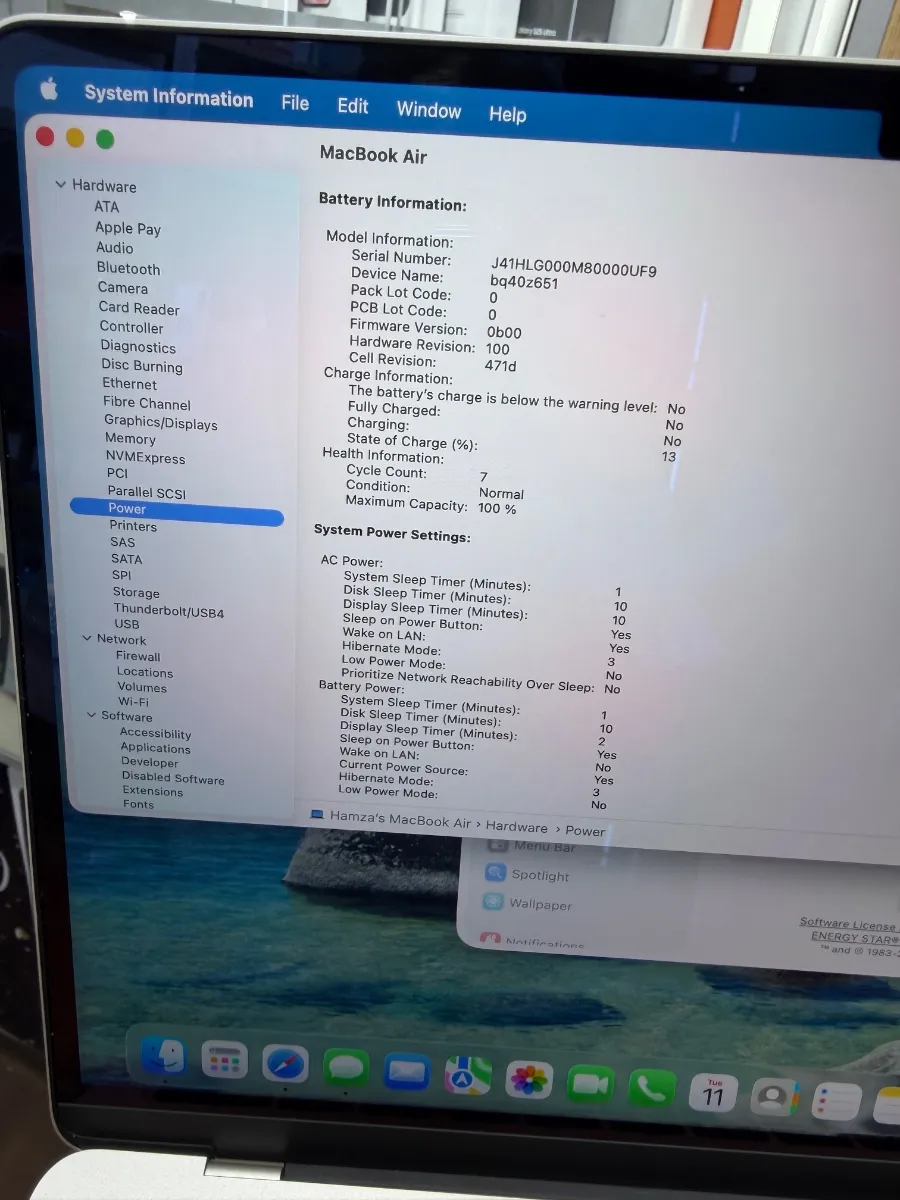Screen dimensions: 900x1200
Task: Select Parallel SCSI in the sidebar
Action: click(147, 492)
